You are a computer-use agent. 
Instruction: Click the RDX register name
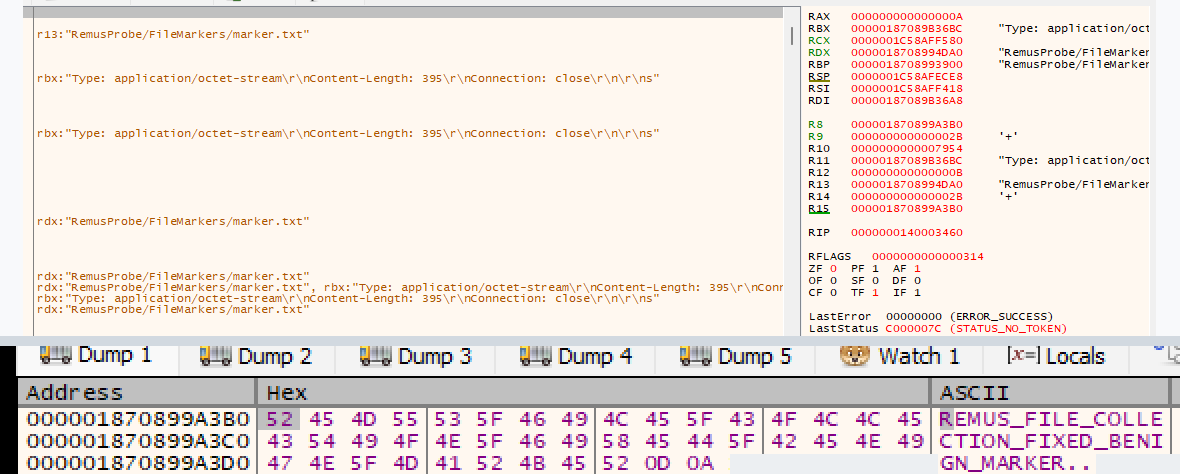[x=820, y=53]
